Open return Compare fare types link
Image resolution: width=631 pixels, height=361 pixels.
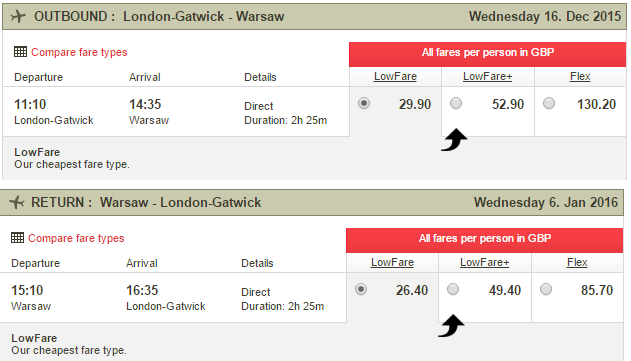tap(76, 238)
